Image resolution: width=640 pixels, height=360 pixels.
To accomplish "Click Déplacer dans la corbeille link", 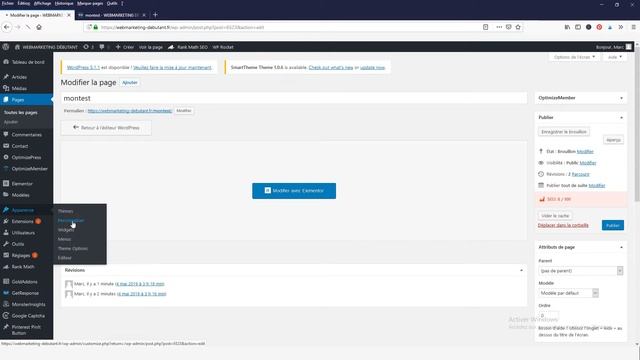I will (x=563, y=225).
